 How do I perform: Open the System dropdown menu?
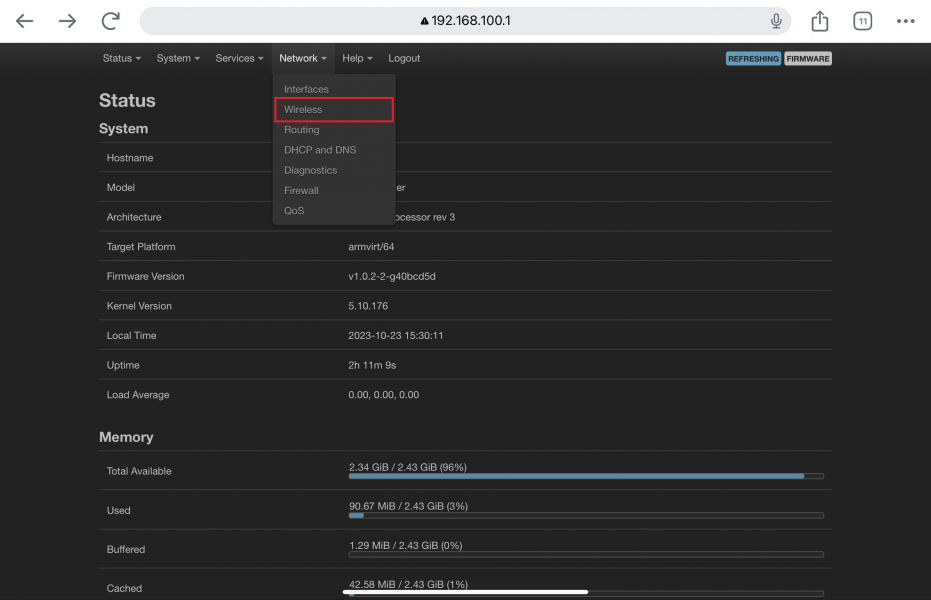pos(178,58)
